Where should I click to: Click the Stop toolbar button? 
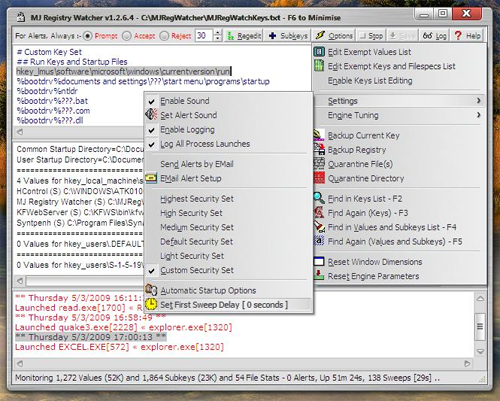pos(371,36)
